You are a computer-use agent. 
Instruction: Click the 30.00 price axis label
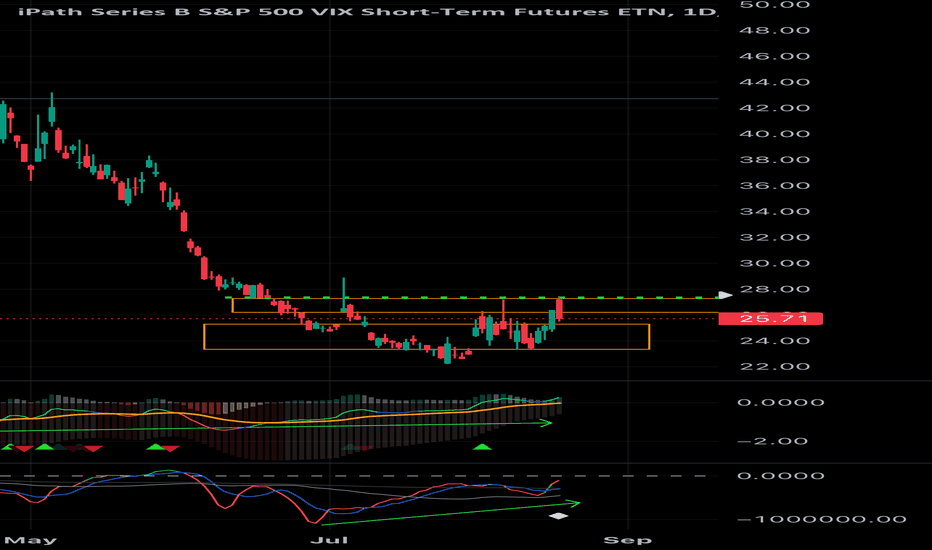click(774, 263)
